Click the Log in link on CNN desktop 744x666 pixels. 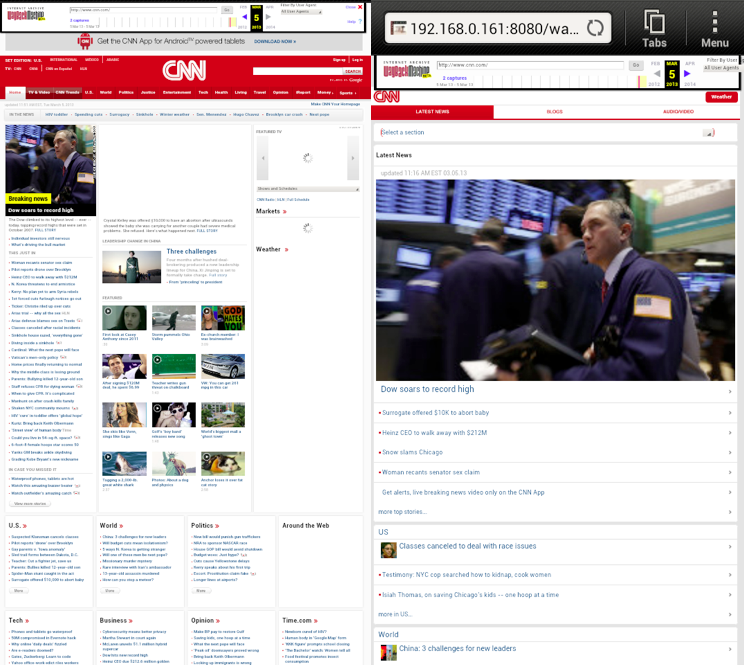357,60
